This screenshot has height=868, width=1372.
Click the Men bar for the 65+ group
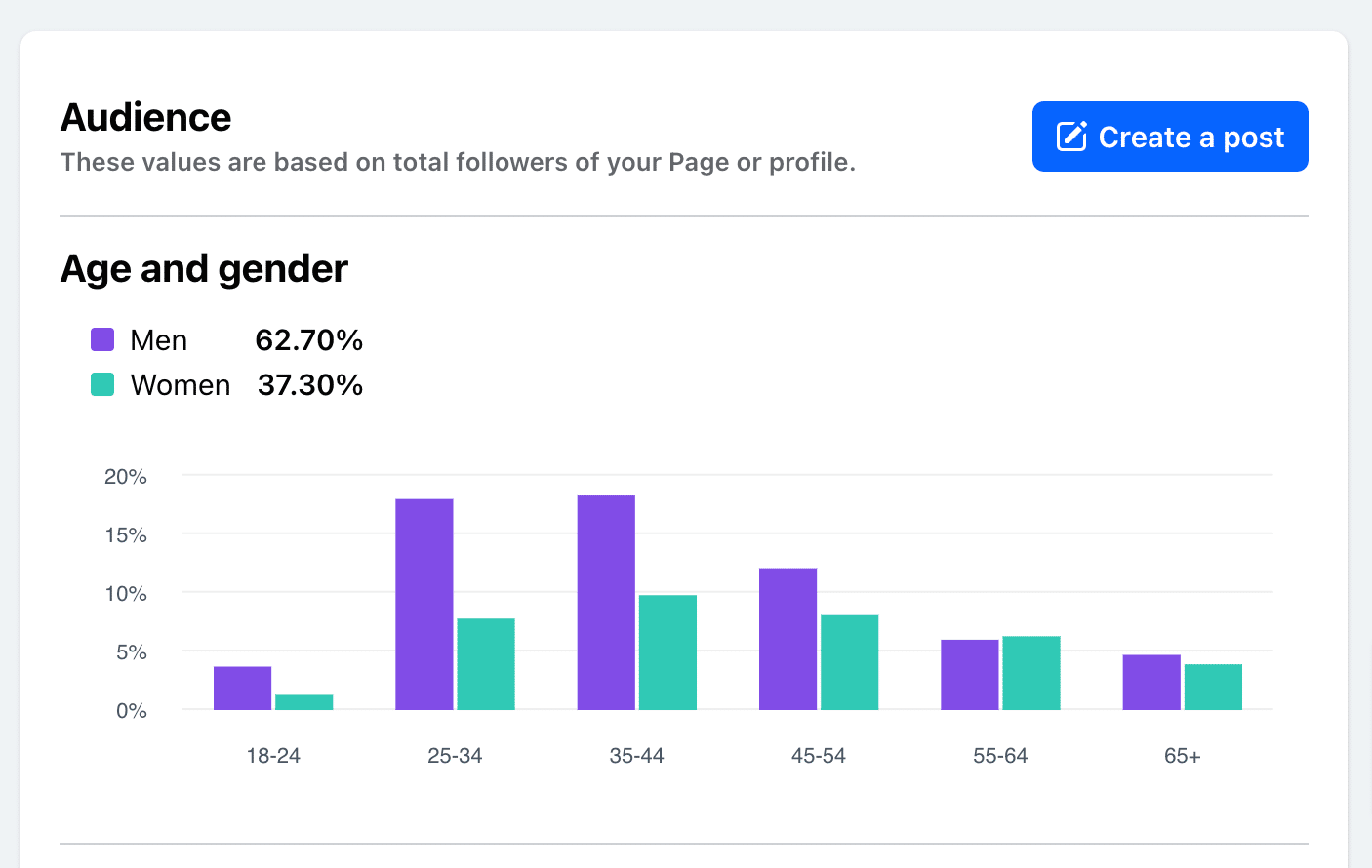(1150, 683)
